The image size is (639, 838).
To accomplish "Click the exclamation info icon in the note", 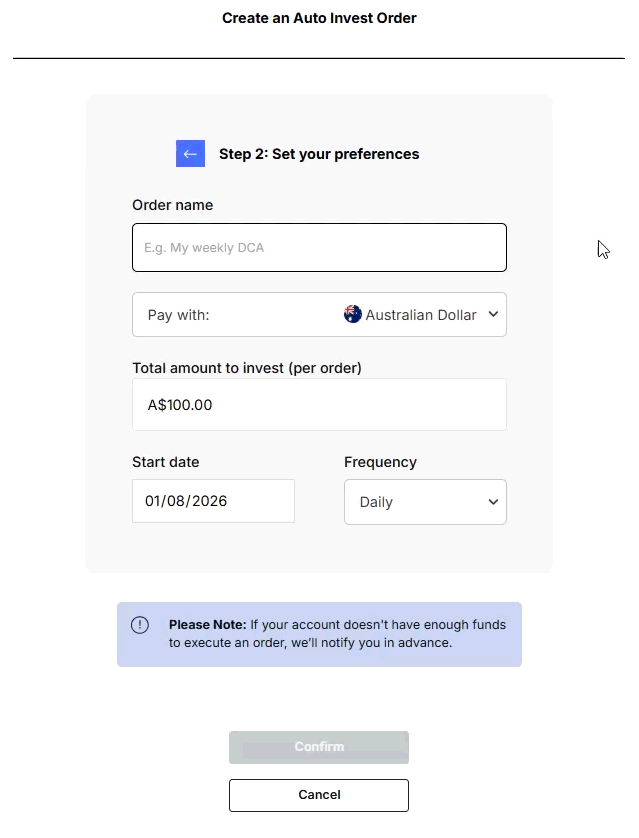I will pos(140,624).
